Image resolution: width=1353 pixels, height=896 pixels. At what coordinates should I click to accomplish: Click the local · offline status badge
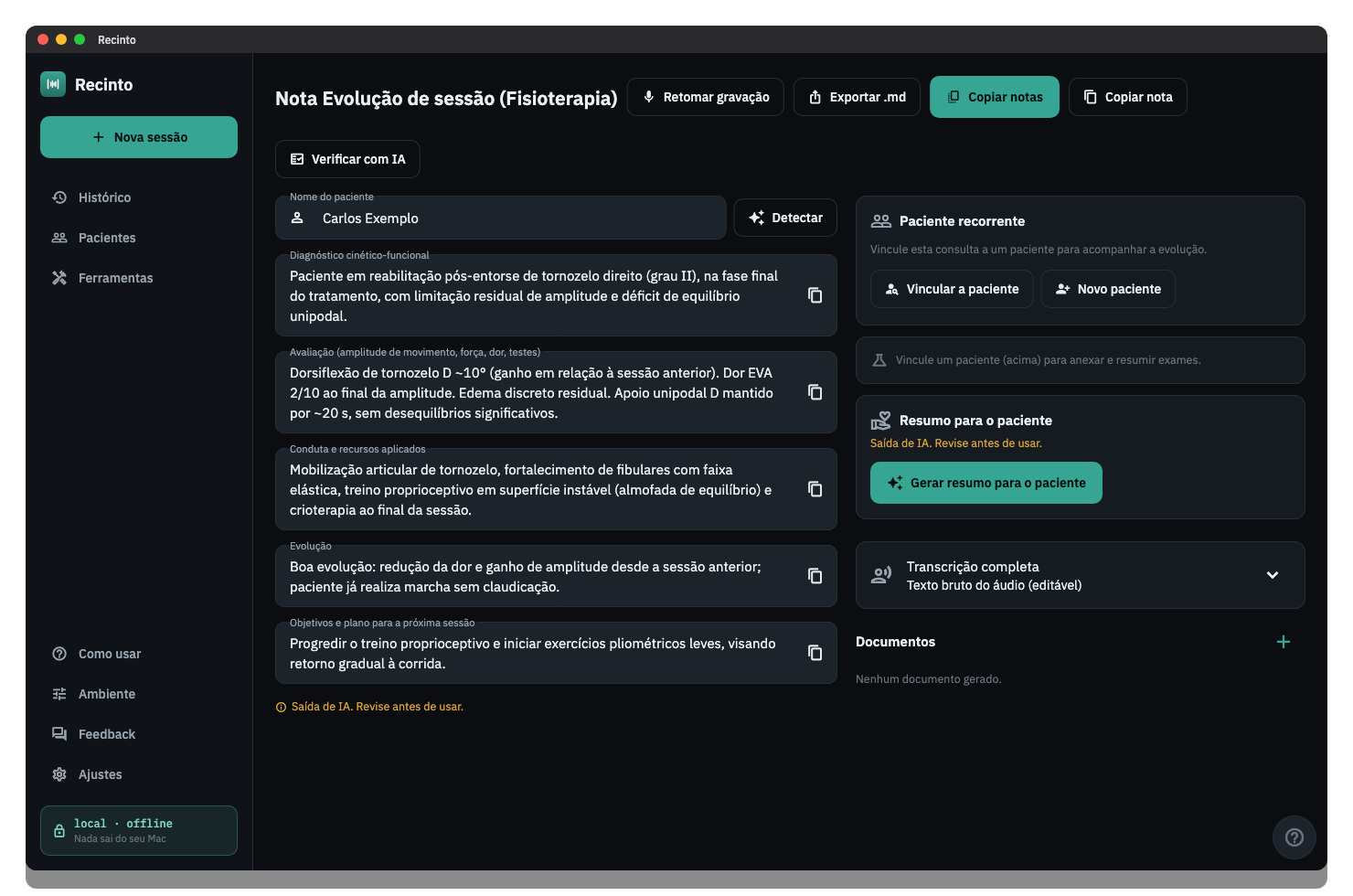[139, 830]
